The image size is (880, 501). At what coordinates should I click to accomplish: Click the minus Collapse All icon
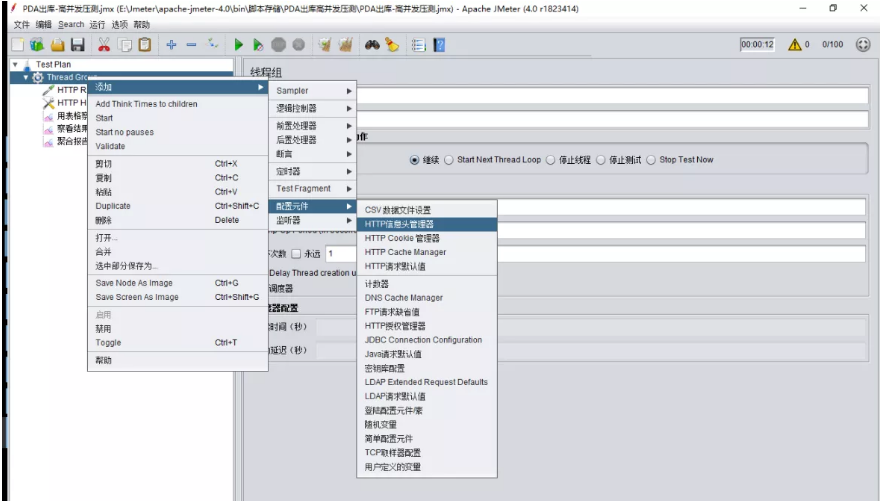coord(191,45)
